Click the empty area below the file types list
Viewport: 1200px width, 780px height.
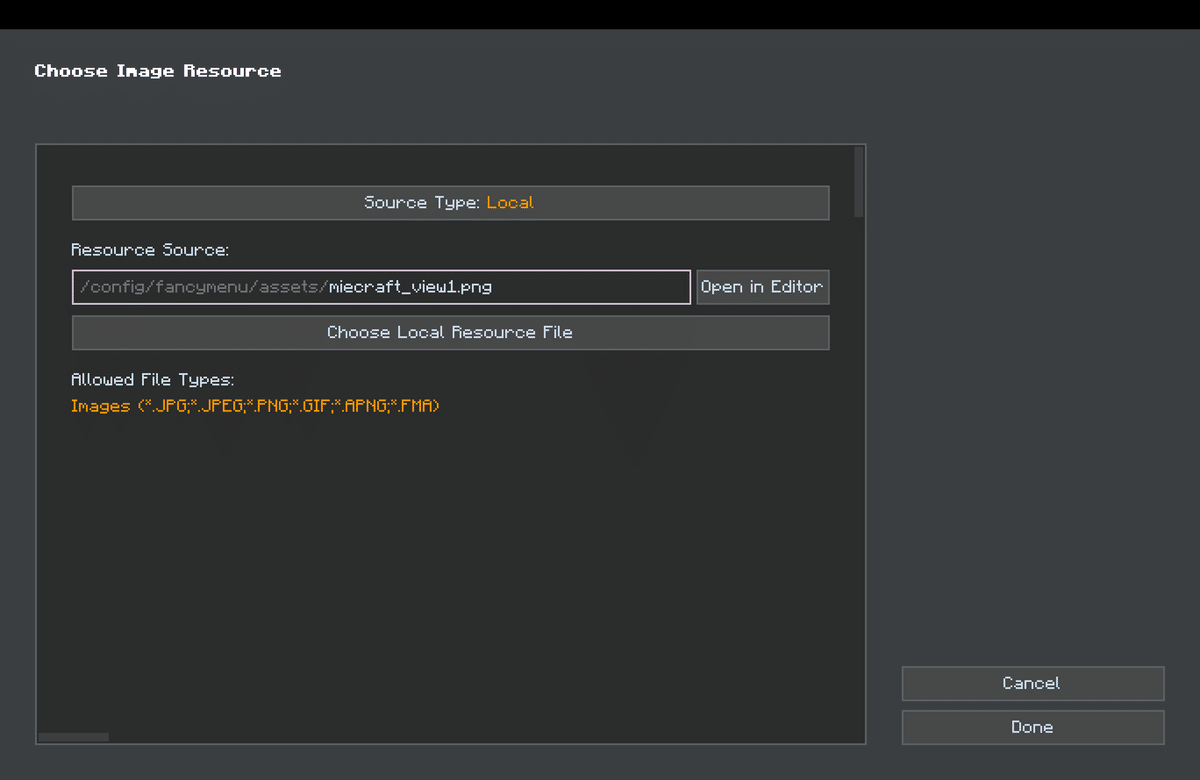click(x=450, y=560)
